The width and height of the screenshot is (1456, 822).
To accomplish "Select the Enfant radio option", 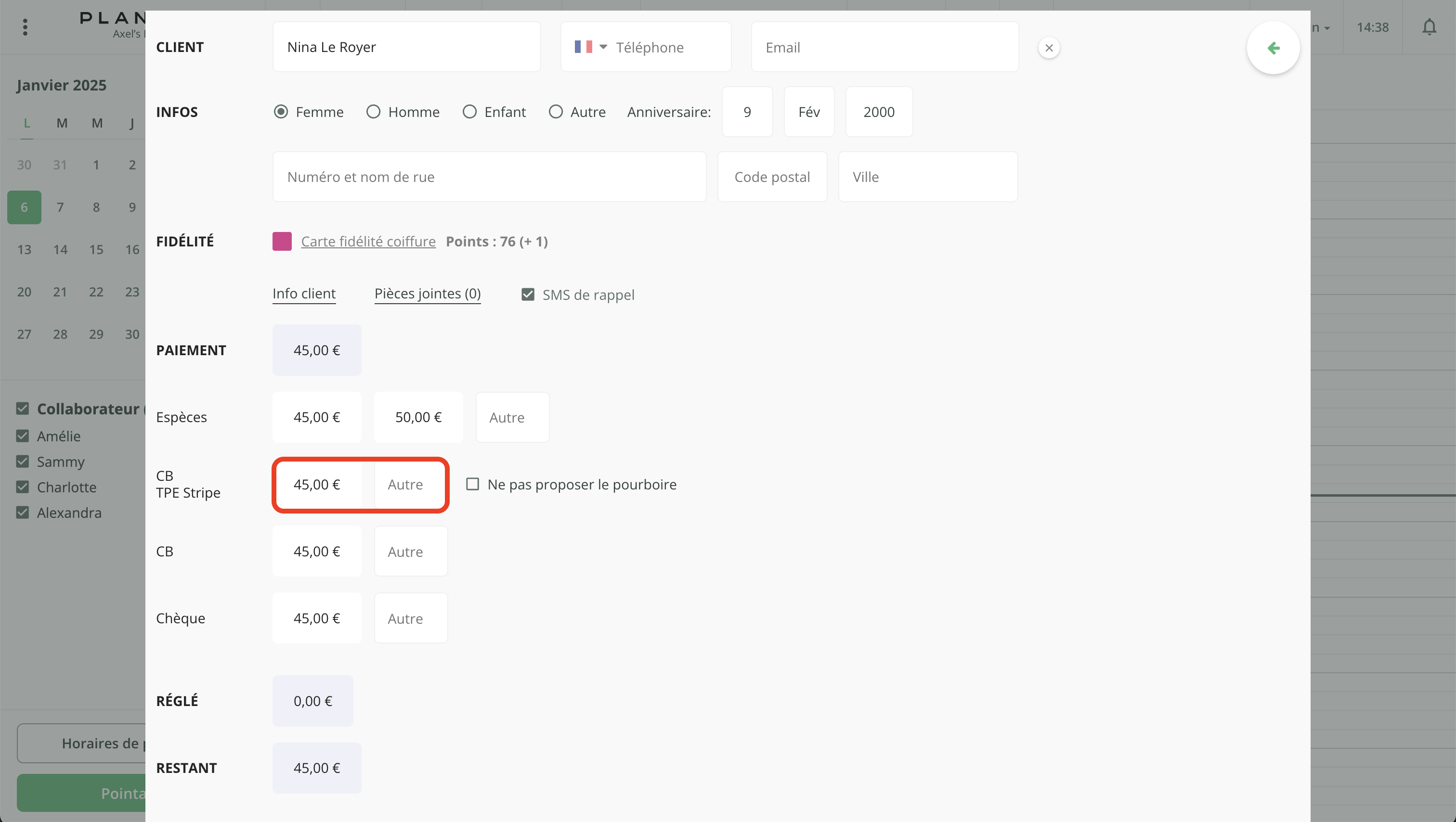I will tap(469, 112).
